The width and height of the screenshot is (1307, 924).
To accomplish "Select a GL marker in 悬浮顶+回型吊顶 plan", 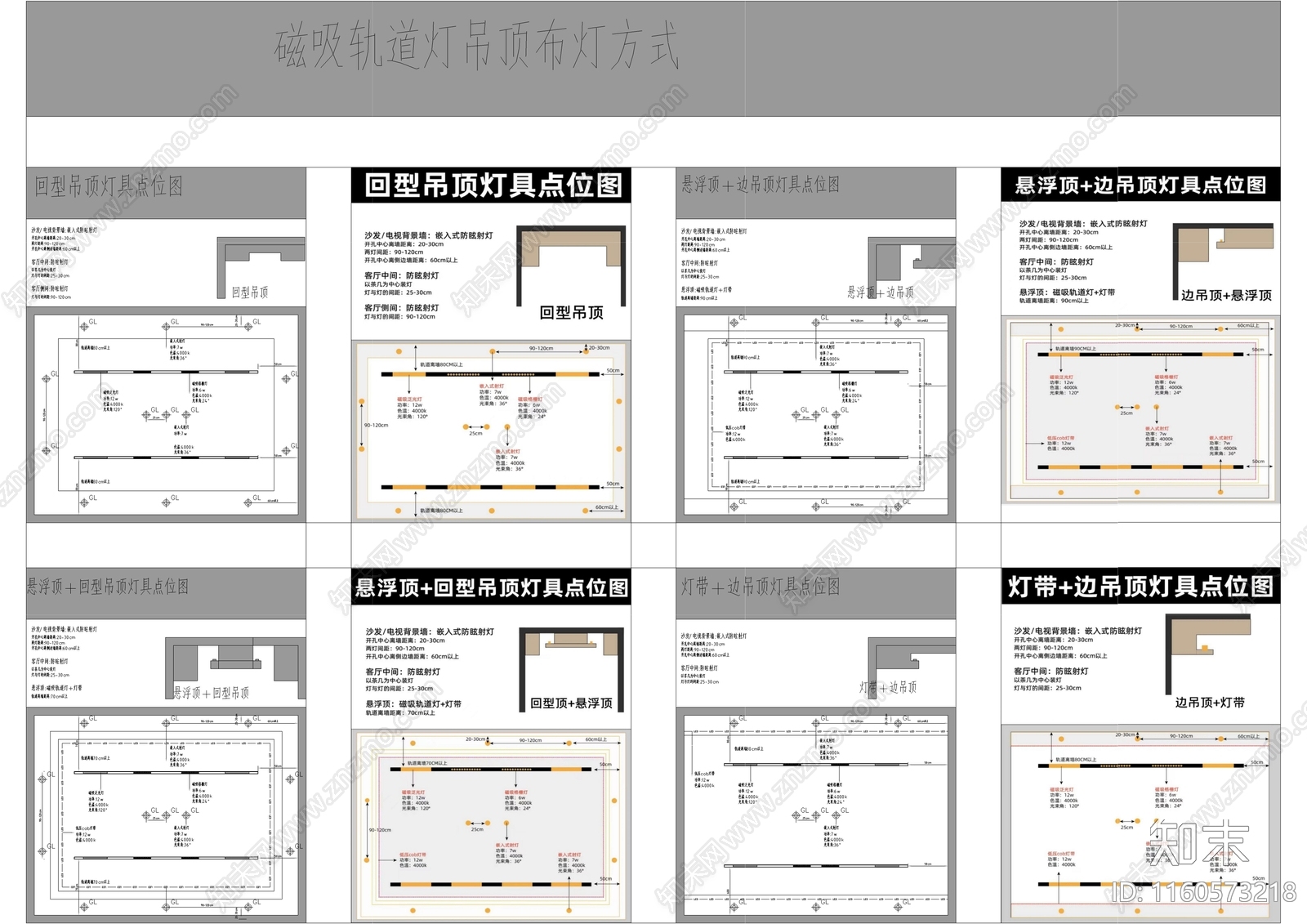I will 86,723.
